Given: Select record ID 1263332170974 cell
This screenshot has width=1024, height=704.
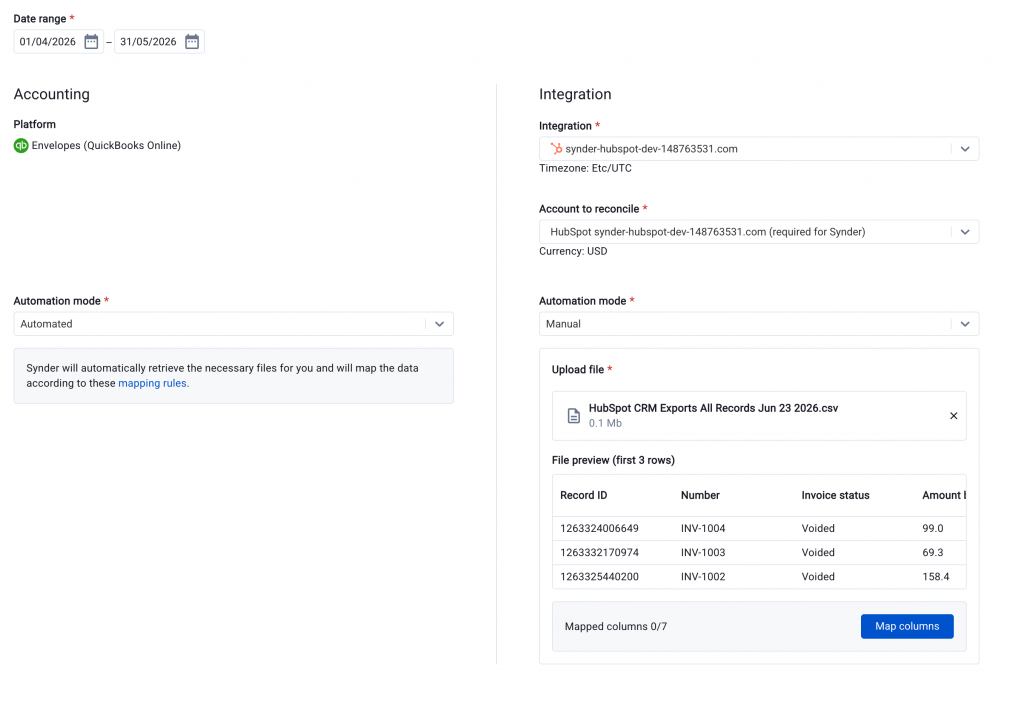Looking at the screenshot, I should [600, 552].
